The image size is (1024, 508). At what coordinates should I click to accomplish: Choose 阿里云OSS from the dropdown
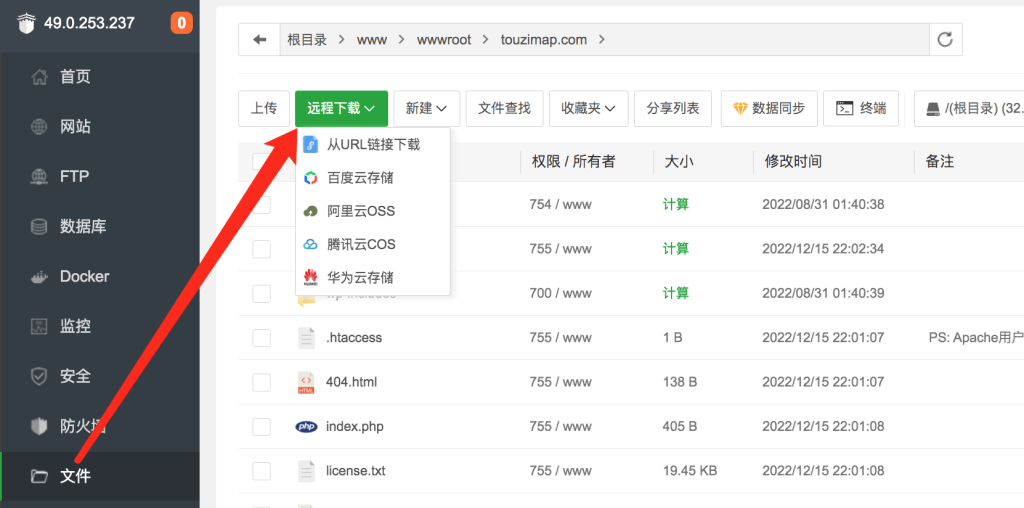(372, 211)
